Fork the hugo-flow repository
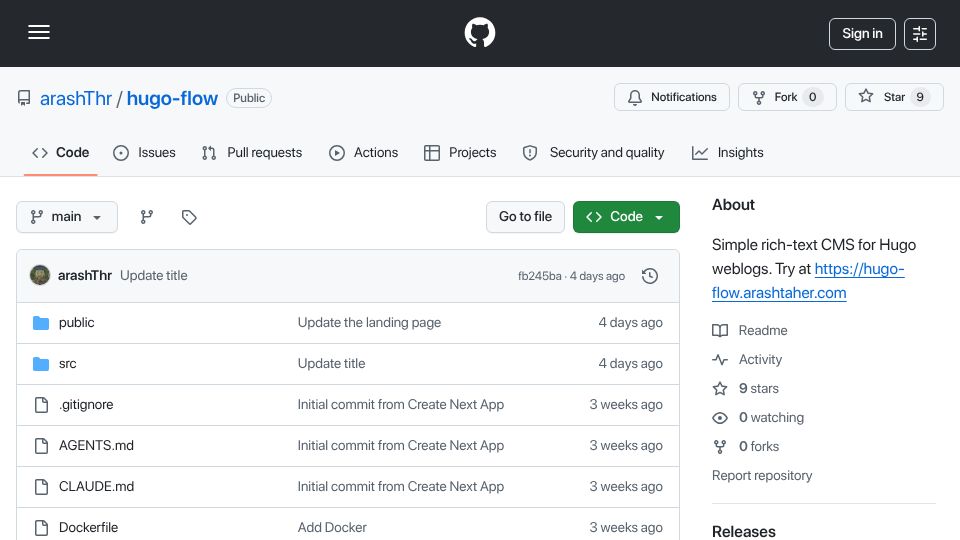This screenshot has width=960, height=540. 787,97
